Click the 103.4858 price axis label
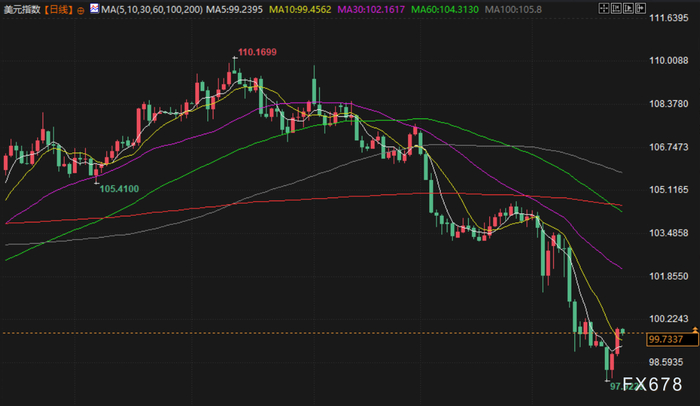This screenshot has height=406, width=700. (669, 233)
